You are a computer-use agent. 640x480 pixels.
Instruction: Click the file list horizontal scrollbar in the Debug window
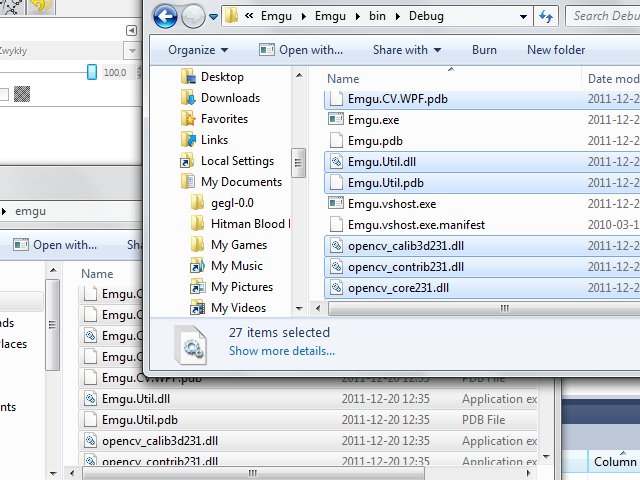[x=484, y=308]
